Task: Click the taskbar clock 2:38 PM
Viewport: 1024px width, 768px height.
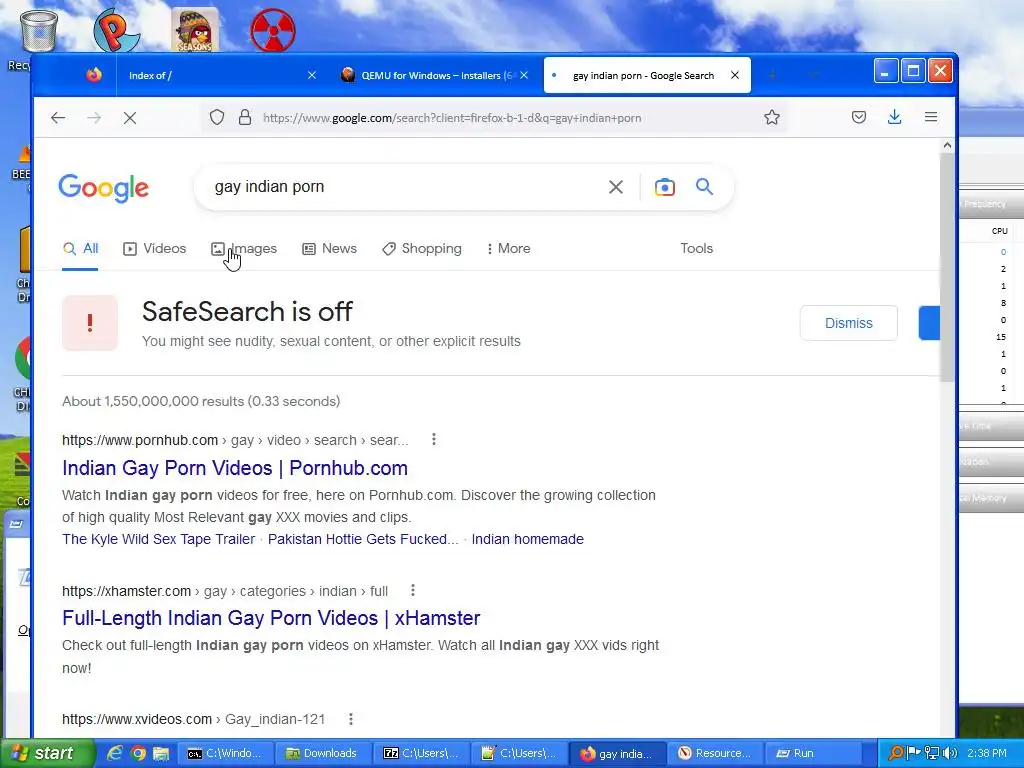Action: click(x=987, y=753)
